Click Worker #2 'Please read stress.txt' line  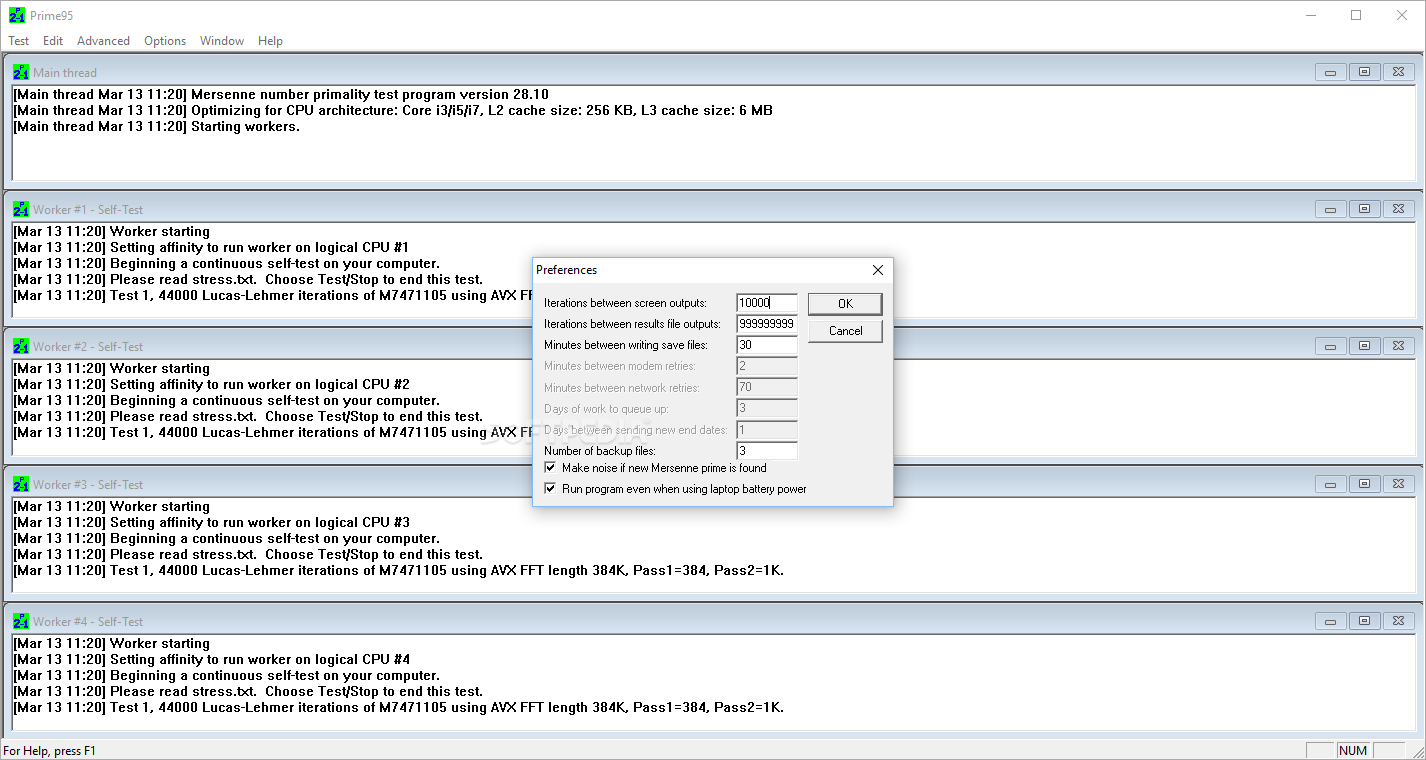tap(248, 417)
